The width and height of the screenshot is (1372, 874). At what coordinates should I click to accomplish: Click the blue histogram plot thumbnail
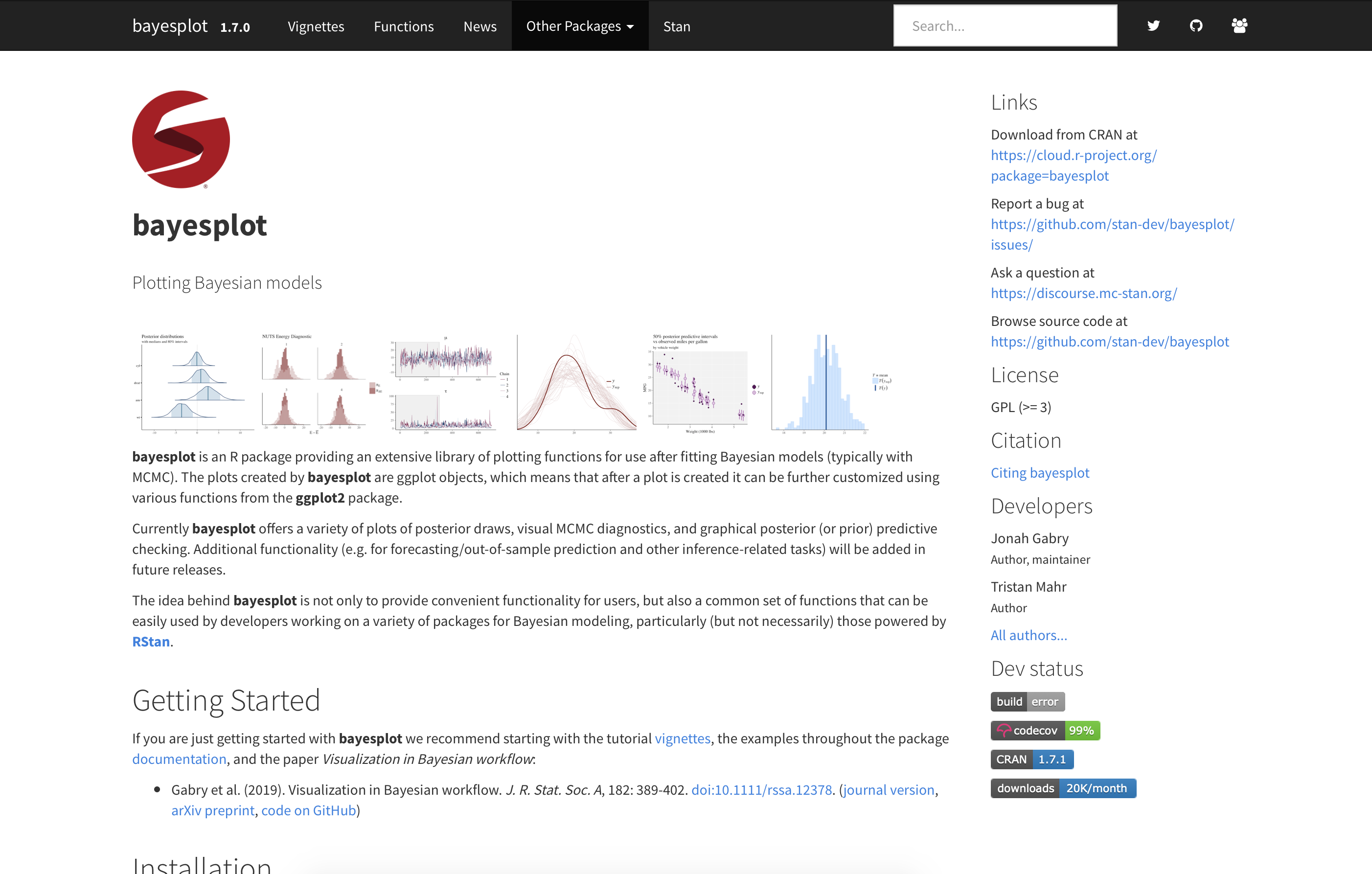pos(832,385)
